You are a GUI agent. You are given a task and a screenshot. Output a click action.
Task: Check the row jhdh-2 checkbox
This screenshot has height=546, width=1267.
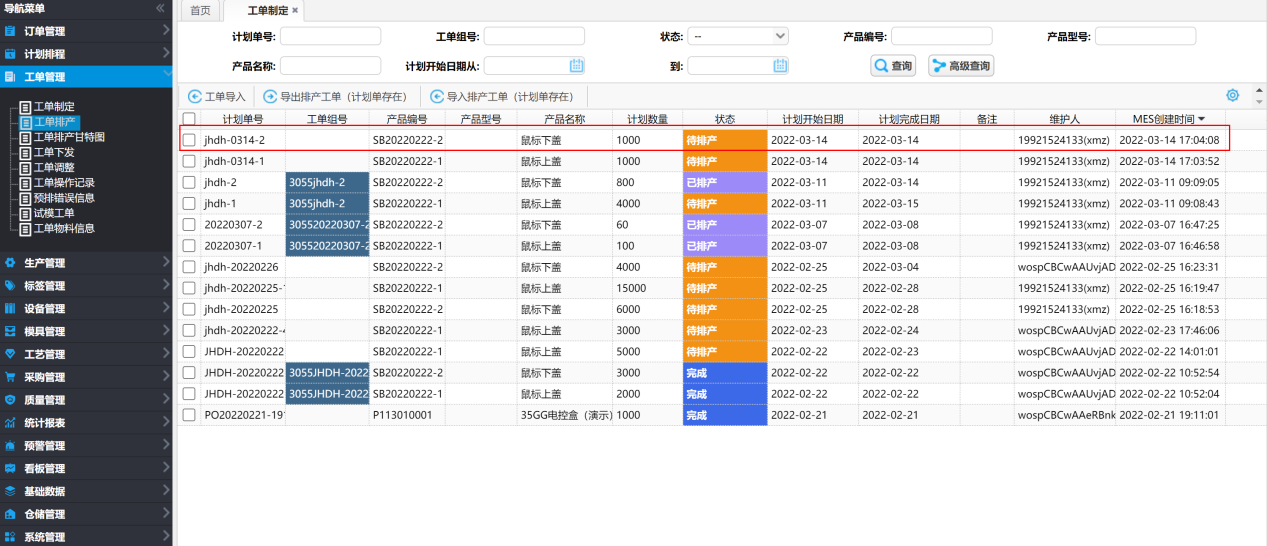click(x=189, y=182)
